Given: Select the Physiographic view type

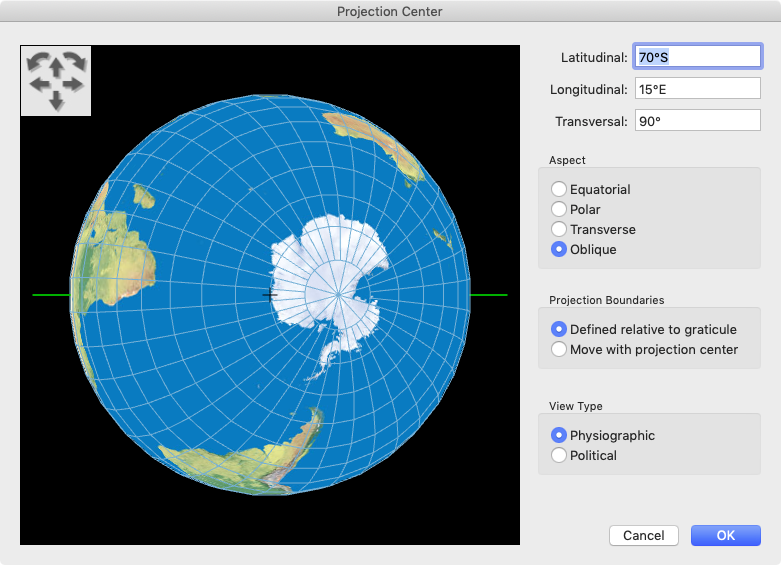Looking at the screenshot, I should (x=559, y=435).
